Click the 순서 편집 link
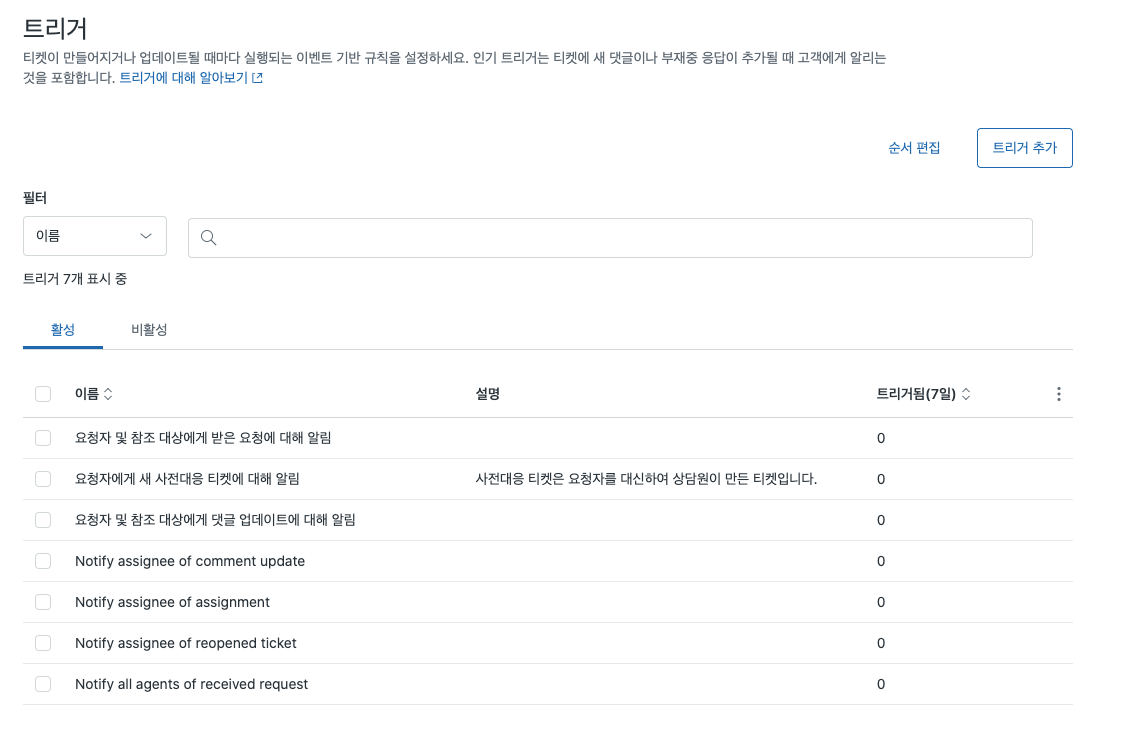This screenshot has width=1127, height=753. pos(914,148)
